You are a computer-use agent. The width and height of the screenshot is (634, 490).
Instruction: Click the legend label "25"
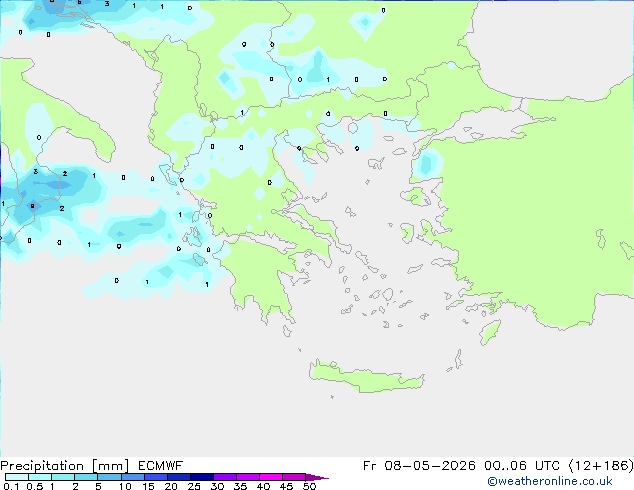point(194,486)
